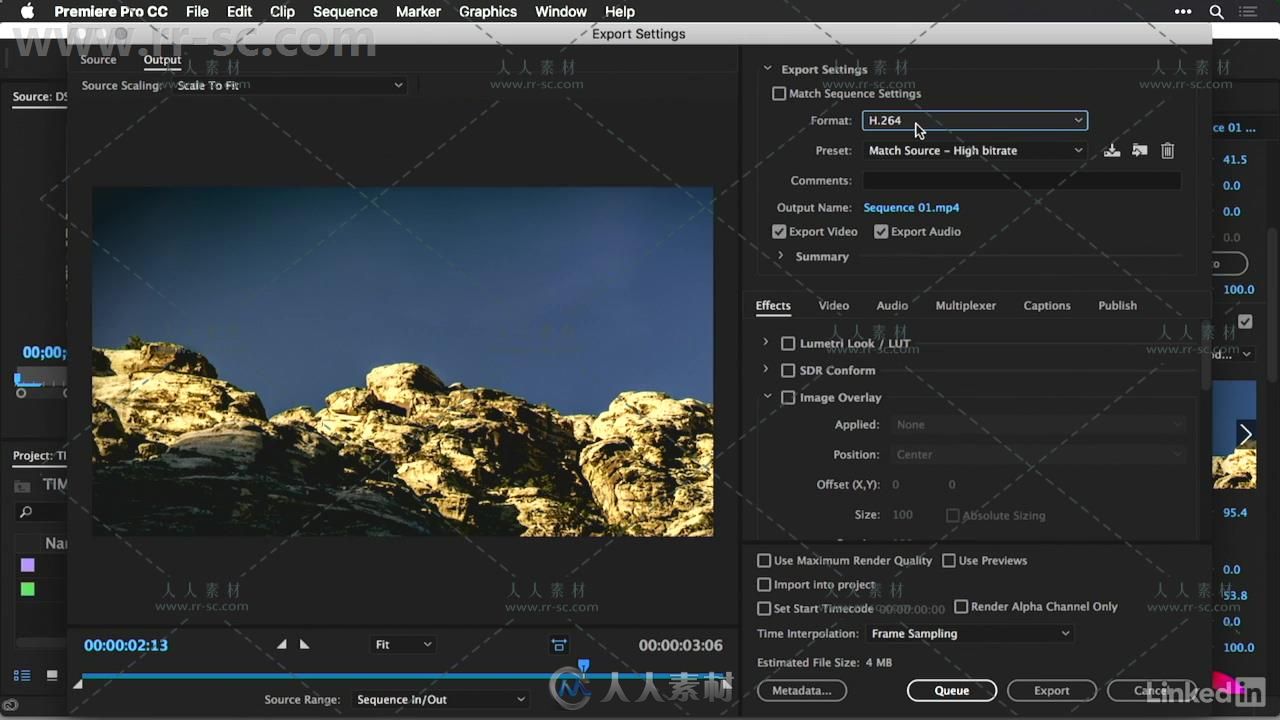
Task: Click the Save Preset icon
Action: pos(1111,150)
